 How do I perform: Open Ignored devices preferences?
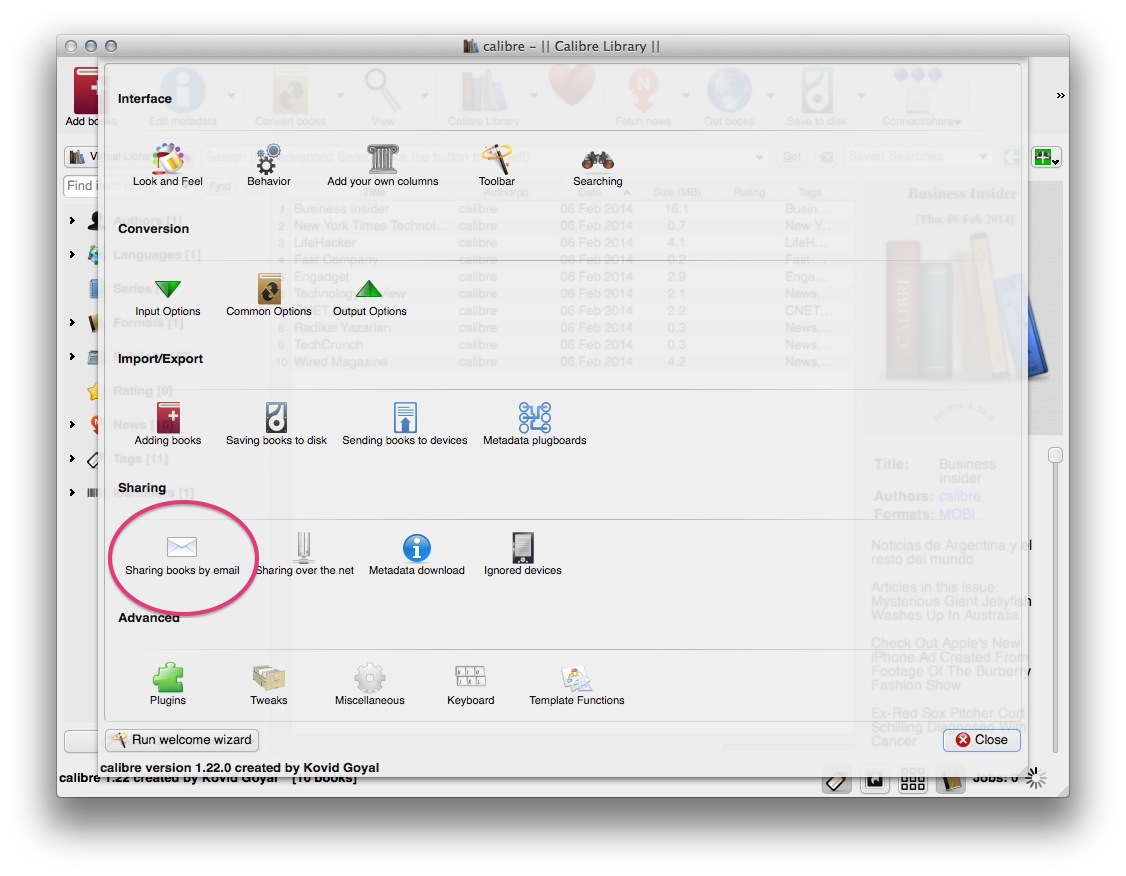pos(522,554)
